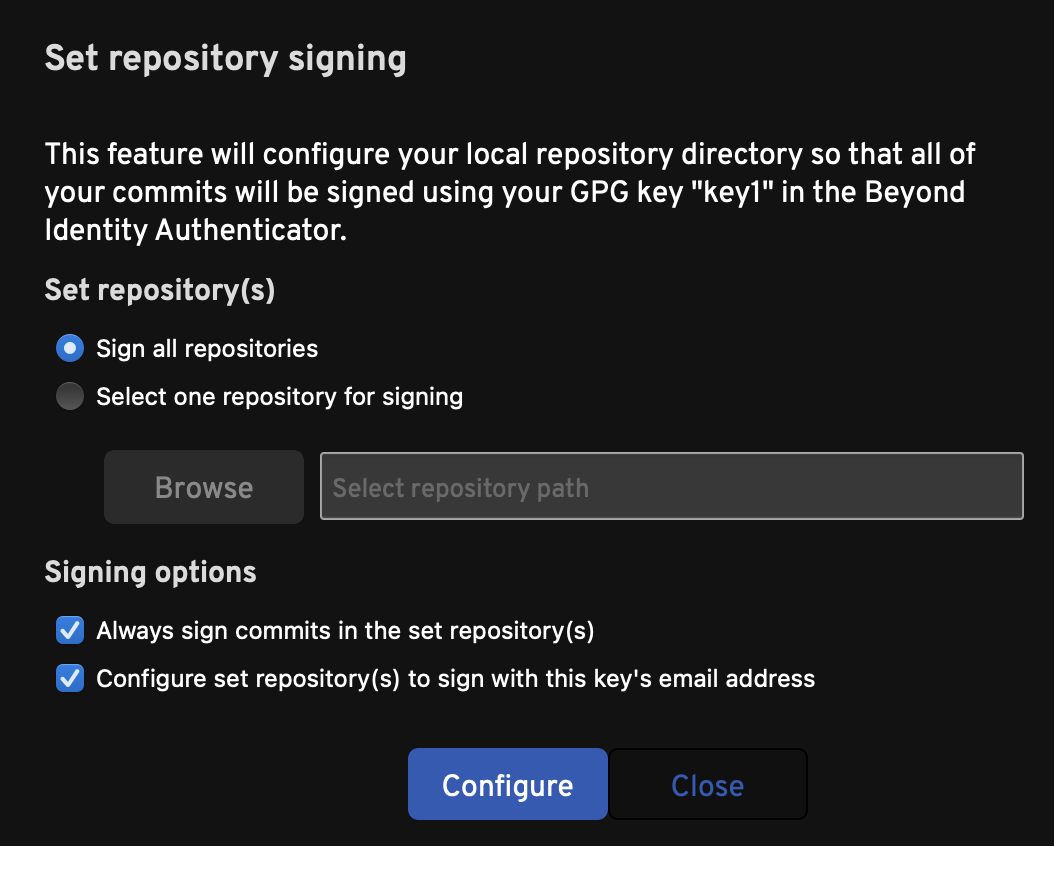The width and height of the screenshot is (1054, 878).
Task: Choose Select one repository for signing radio
Action: tap(70, 397)
